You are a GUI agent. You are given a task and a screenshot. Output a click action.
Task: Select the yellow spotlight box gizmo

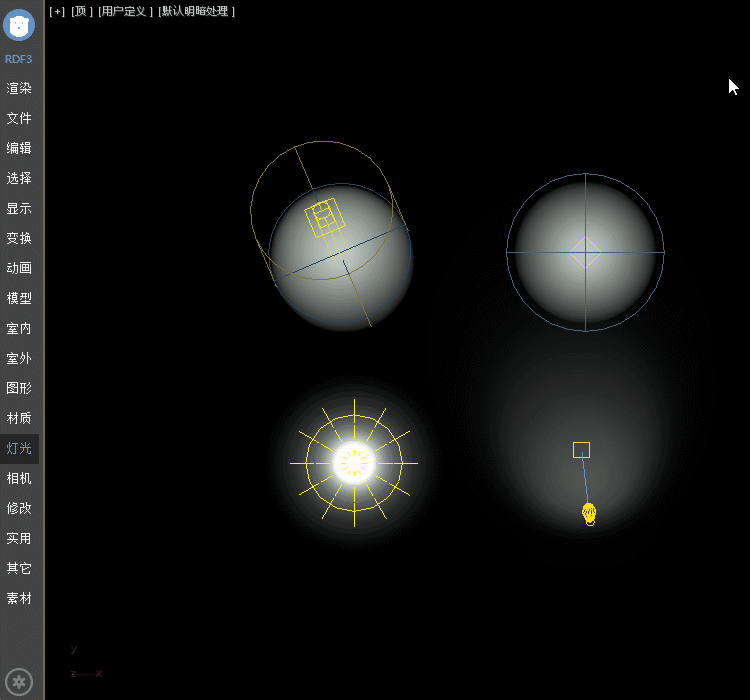tap(324, 217)
